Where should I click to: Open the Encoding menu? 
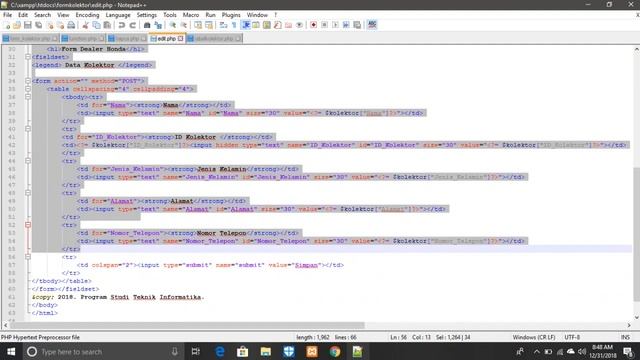tap(87, 15)
